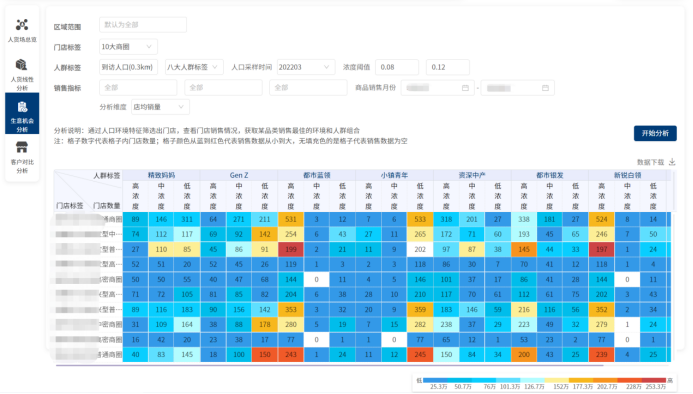Viewport: 693px width, 394px height.
Task: Click the heatmap cell showing 533
Action: click(x=420, y=219)
